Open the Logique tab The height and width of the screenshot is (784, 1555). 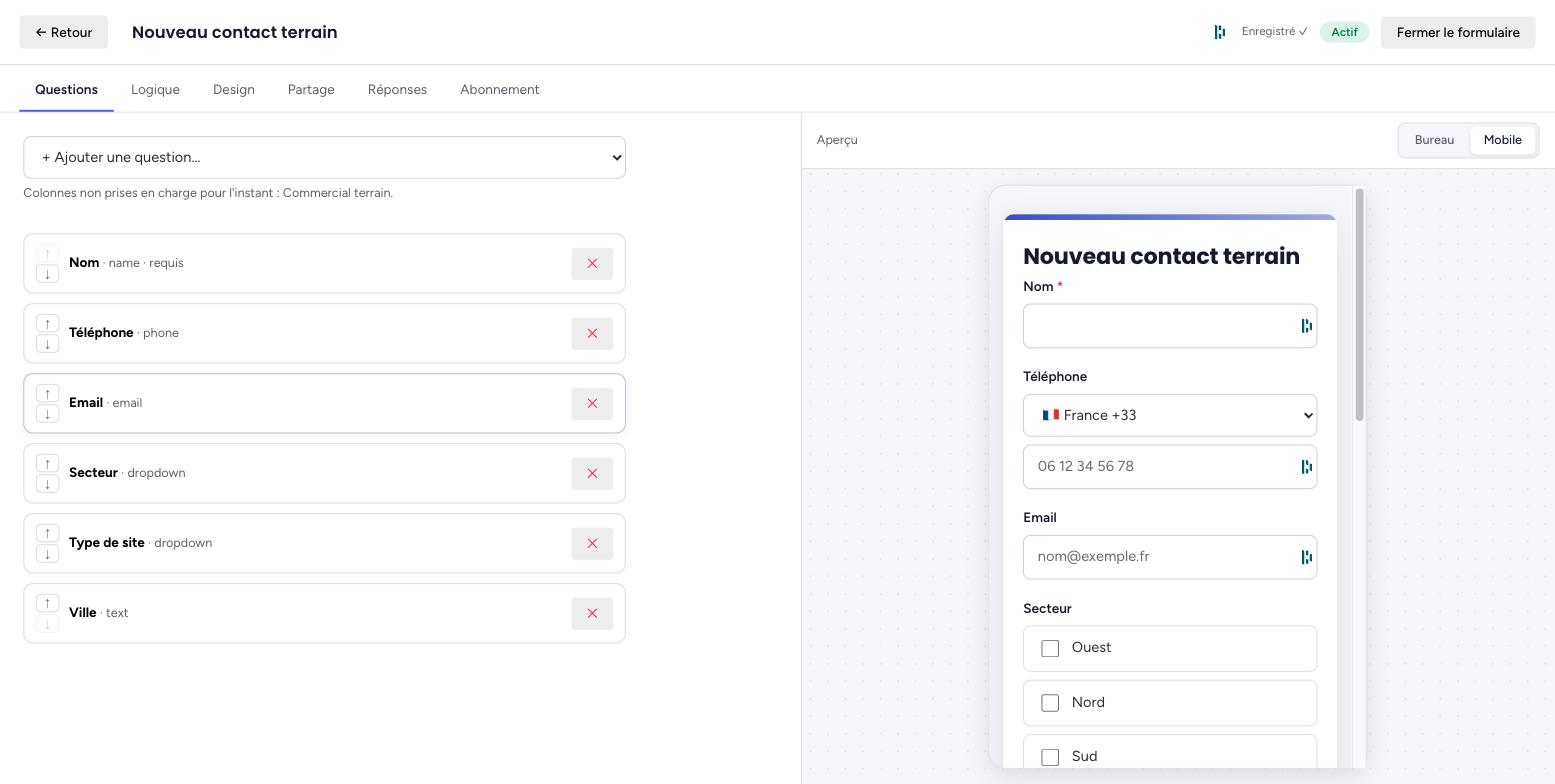pos(155,89)
